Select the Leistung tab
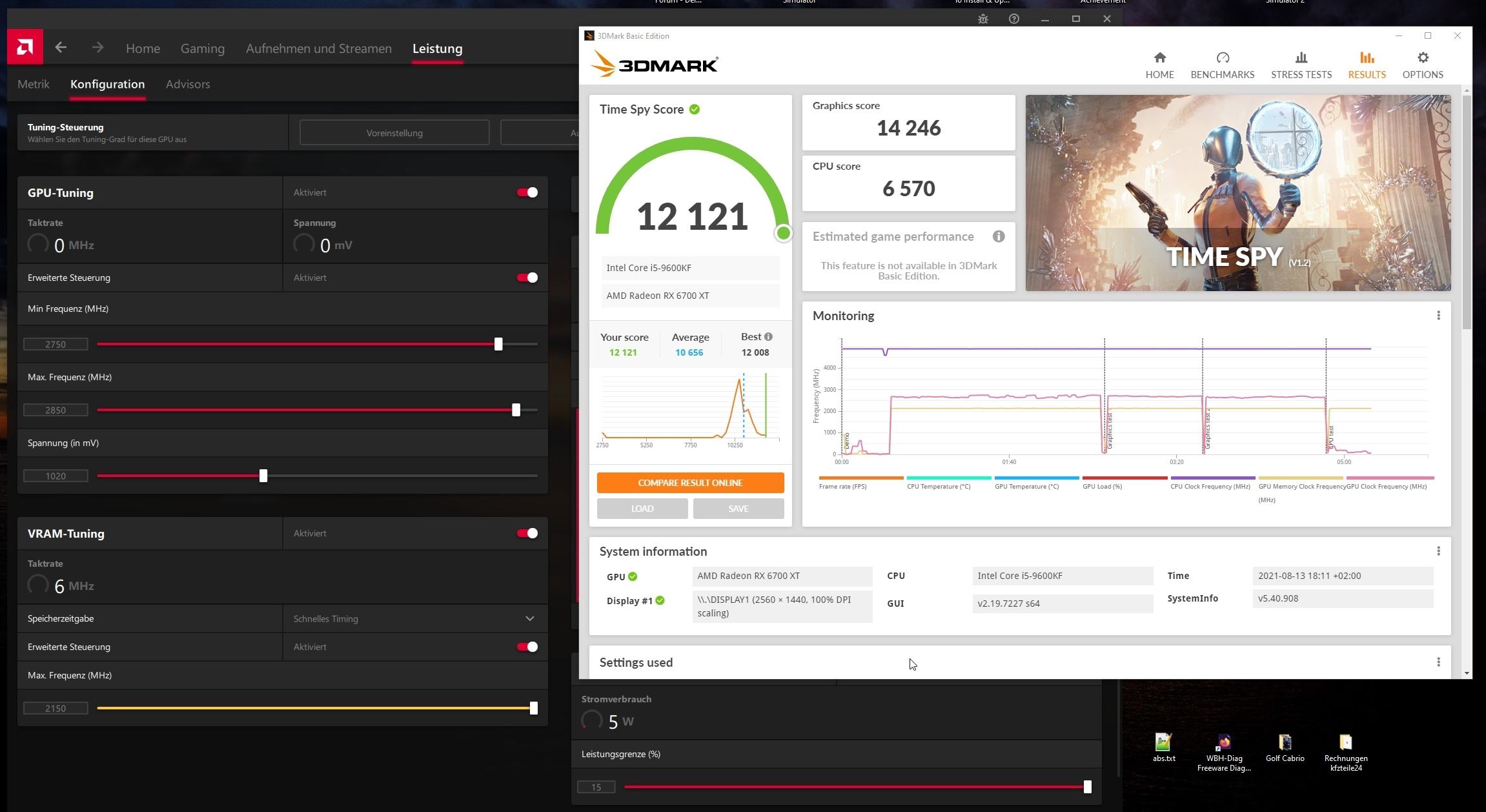 pos(437,48)
